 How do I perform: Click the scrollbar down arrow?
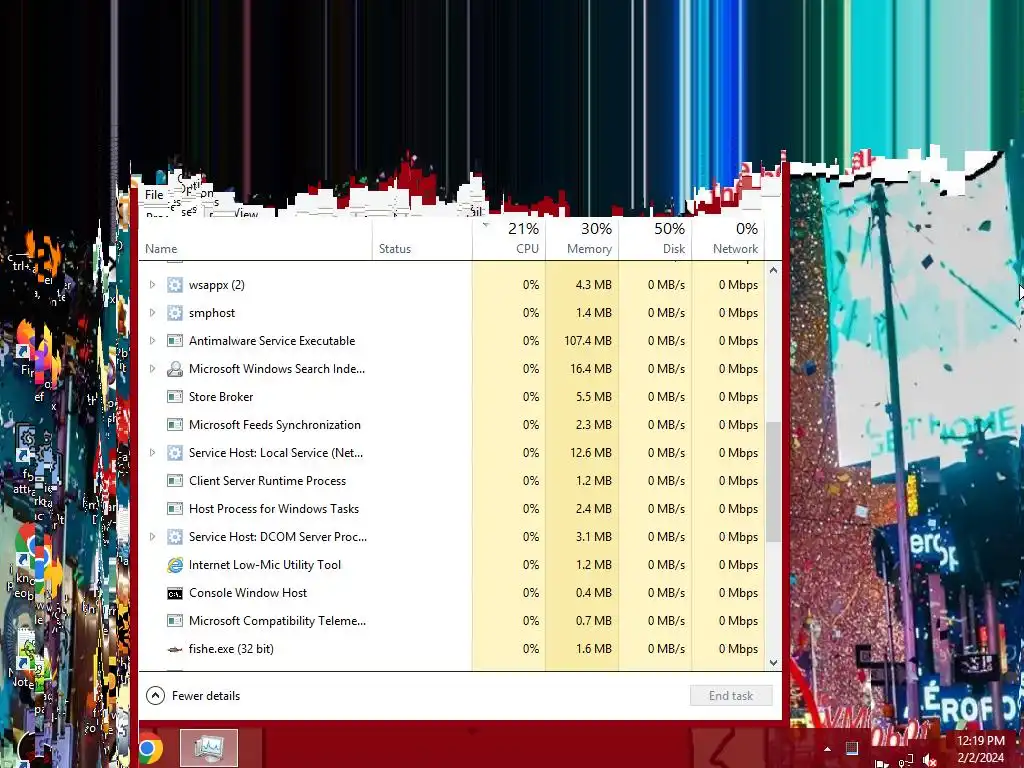[x=773, y=663]
